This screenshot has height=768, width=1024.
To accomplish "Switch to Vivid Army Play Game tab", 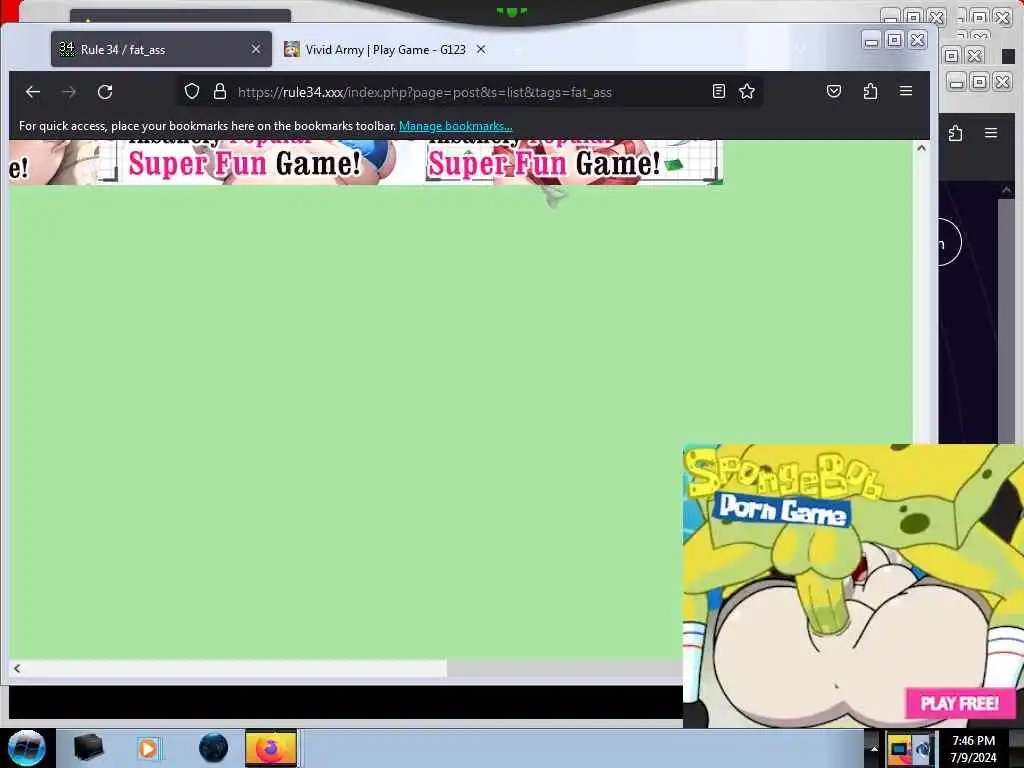I will click(x=385, y=49).
